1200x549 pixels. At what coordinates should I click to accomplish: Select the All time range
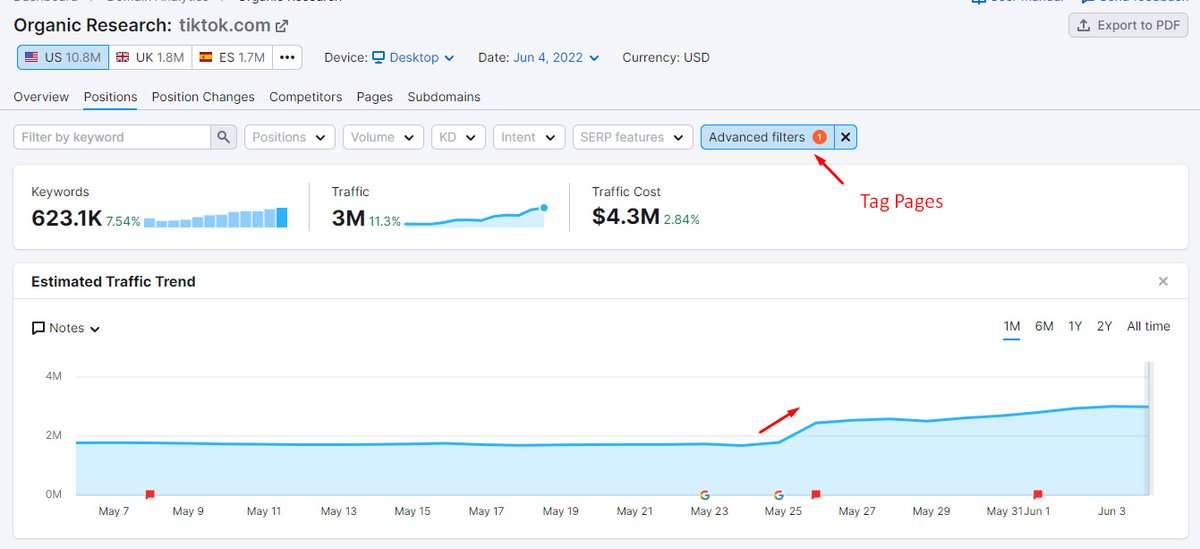(1148, 326)
